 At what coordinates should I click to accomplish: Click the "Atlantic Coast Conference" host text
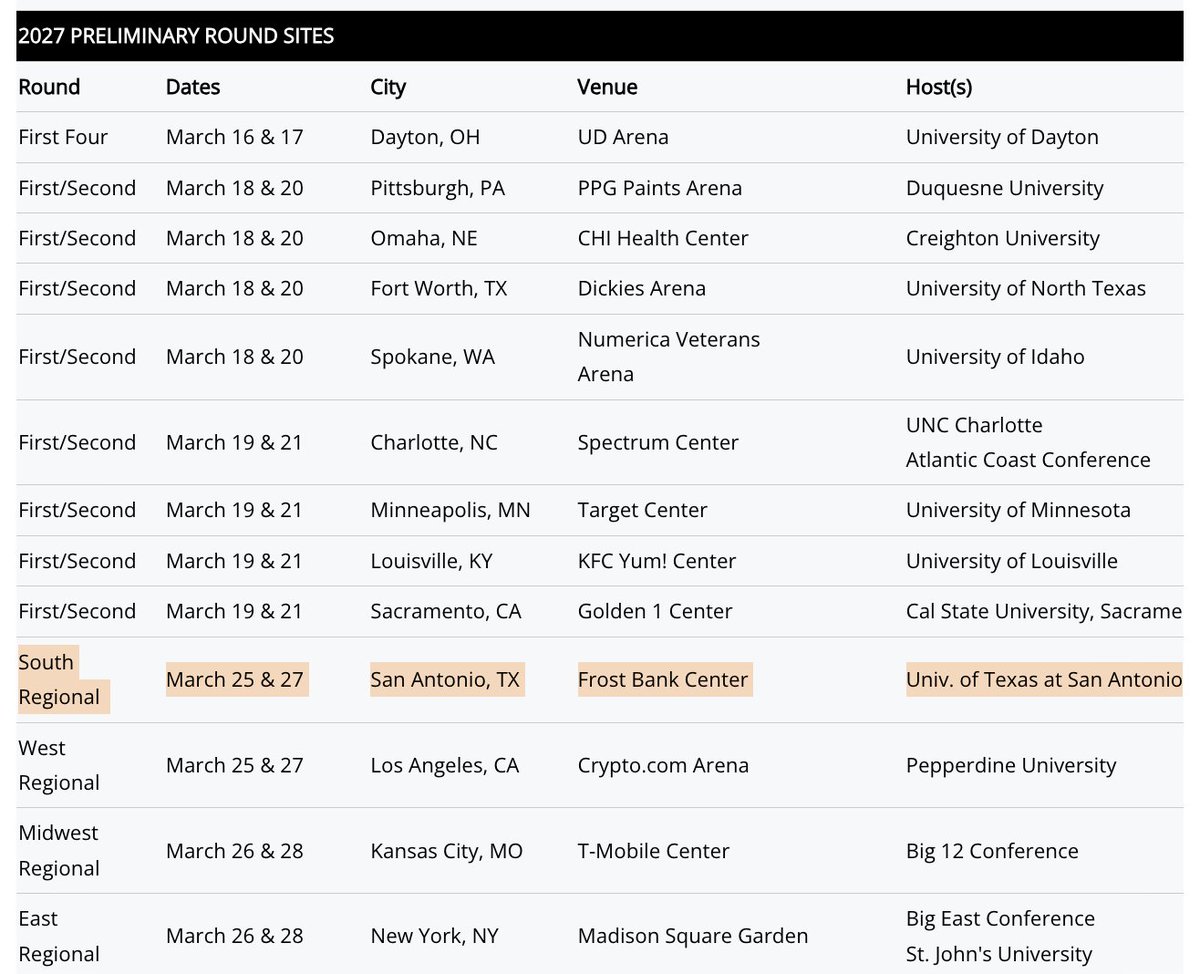point(1028,460)
